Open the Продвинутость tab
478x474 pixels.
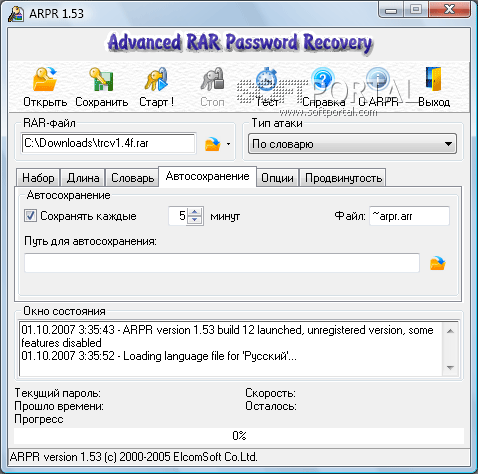pos(343,178)
